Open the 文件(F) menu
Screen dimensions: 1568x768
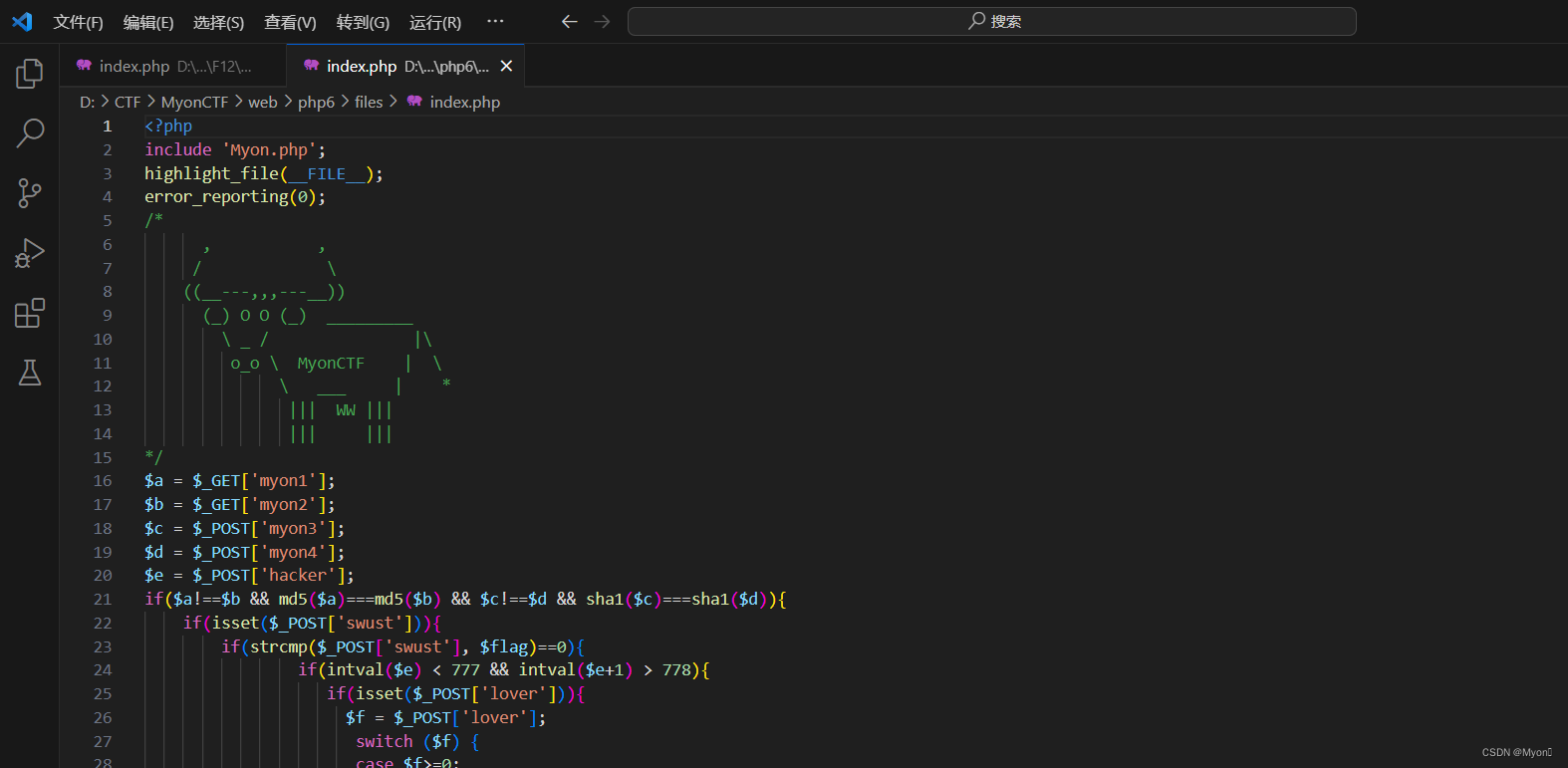click(78, 22)
